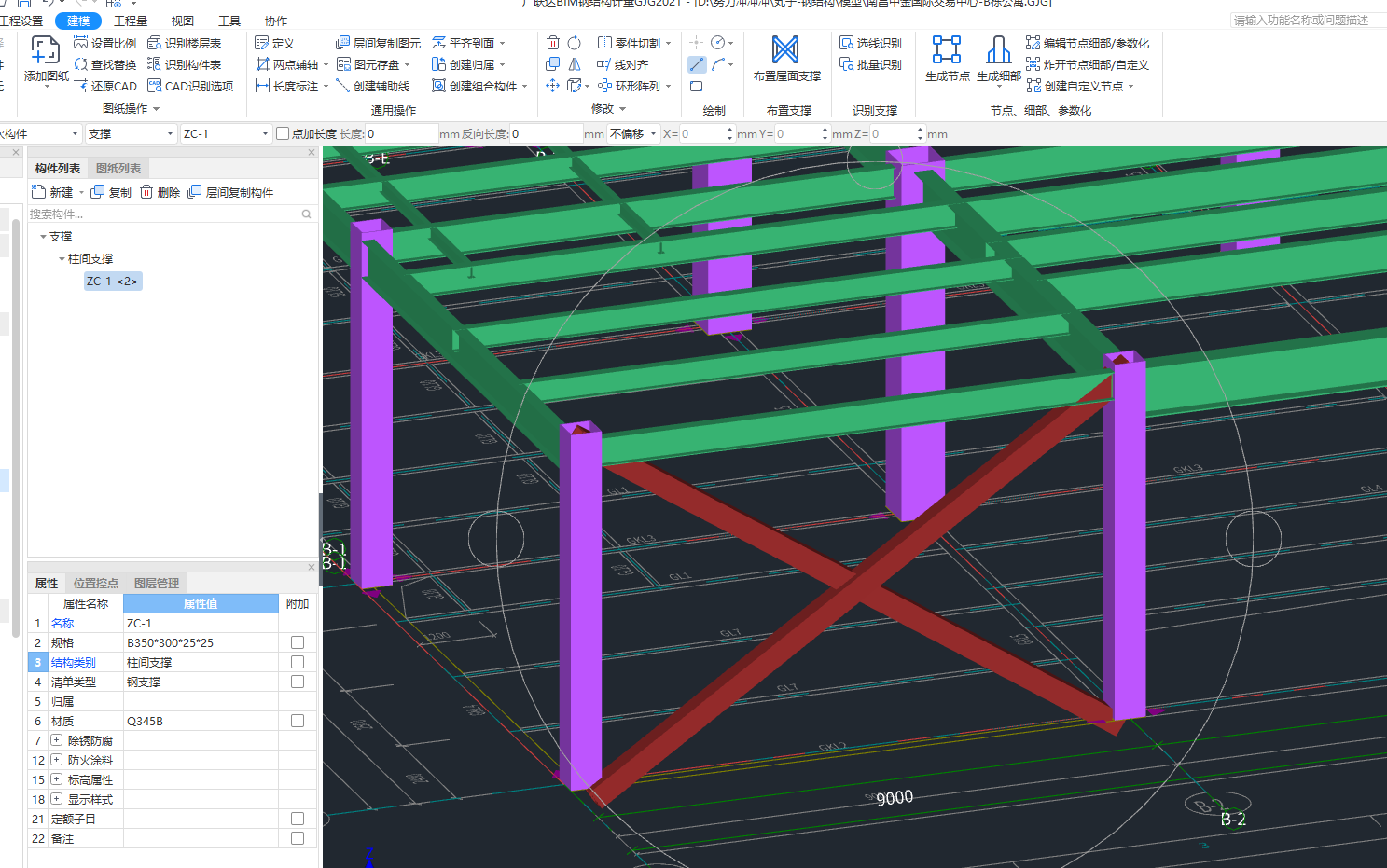
Task: Collapse the 支撑 tree node
Action: tap(43, 237)
